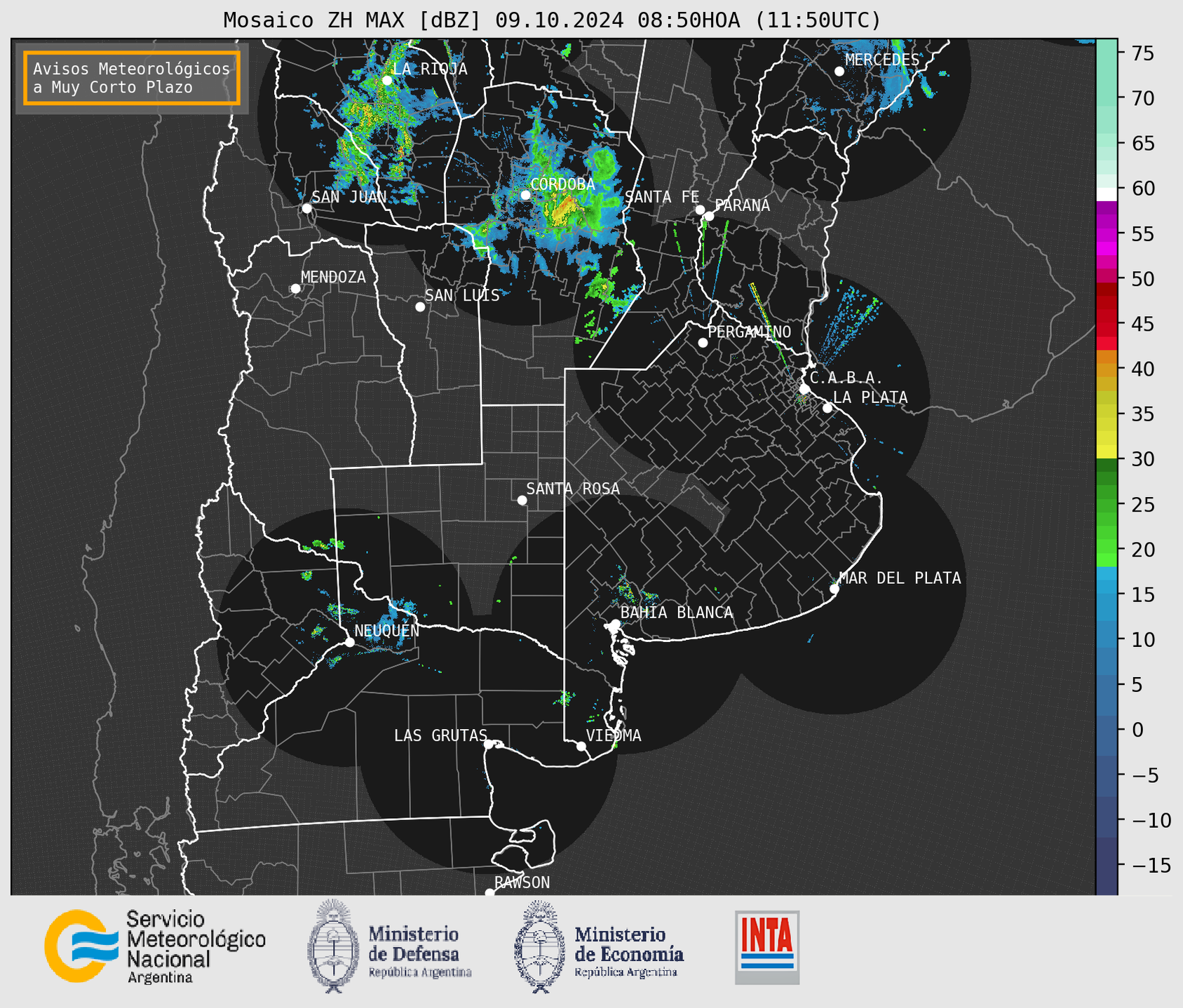Click the BAHIA BLANCA label text
1183x1008 pixels.
click(x=677, y=613)
